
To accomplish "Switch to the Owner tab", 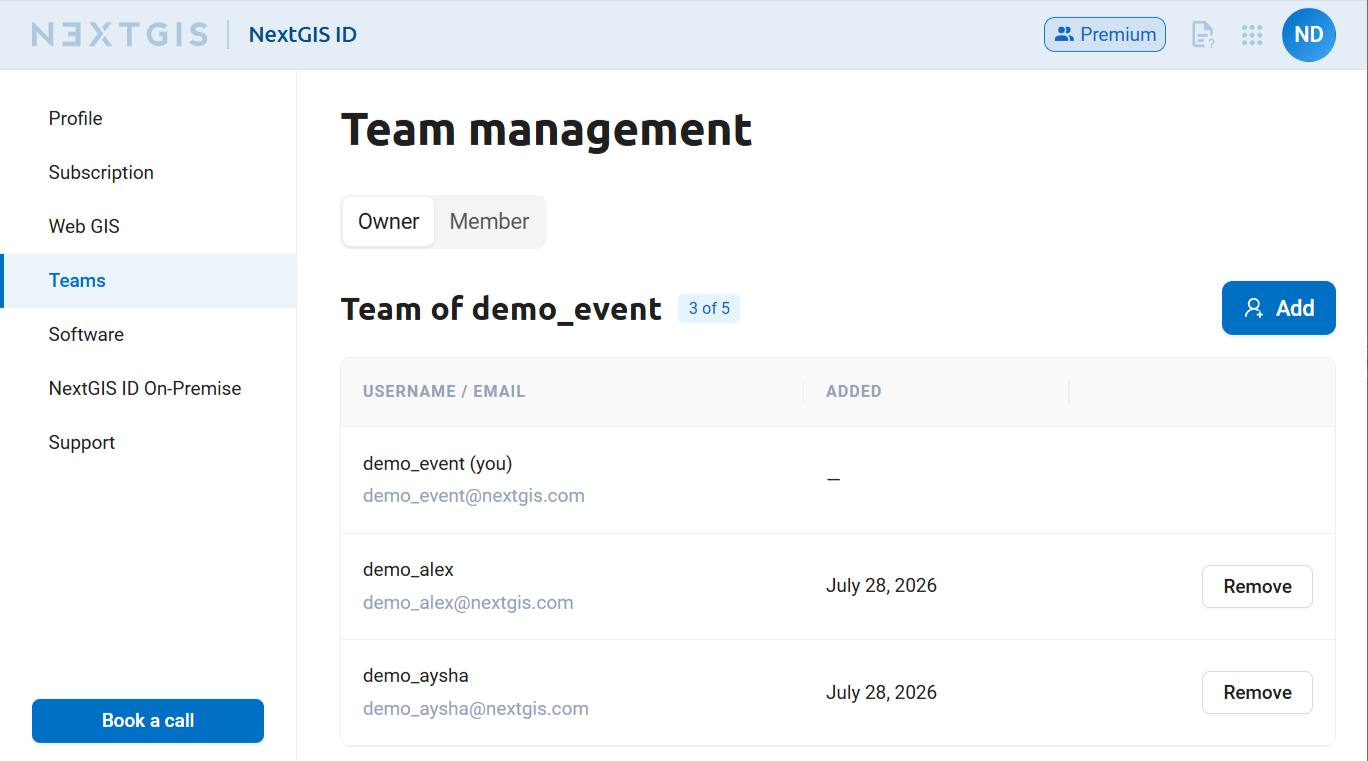I will click(x=389, y=221).
